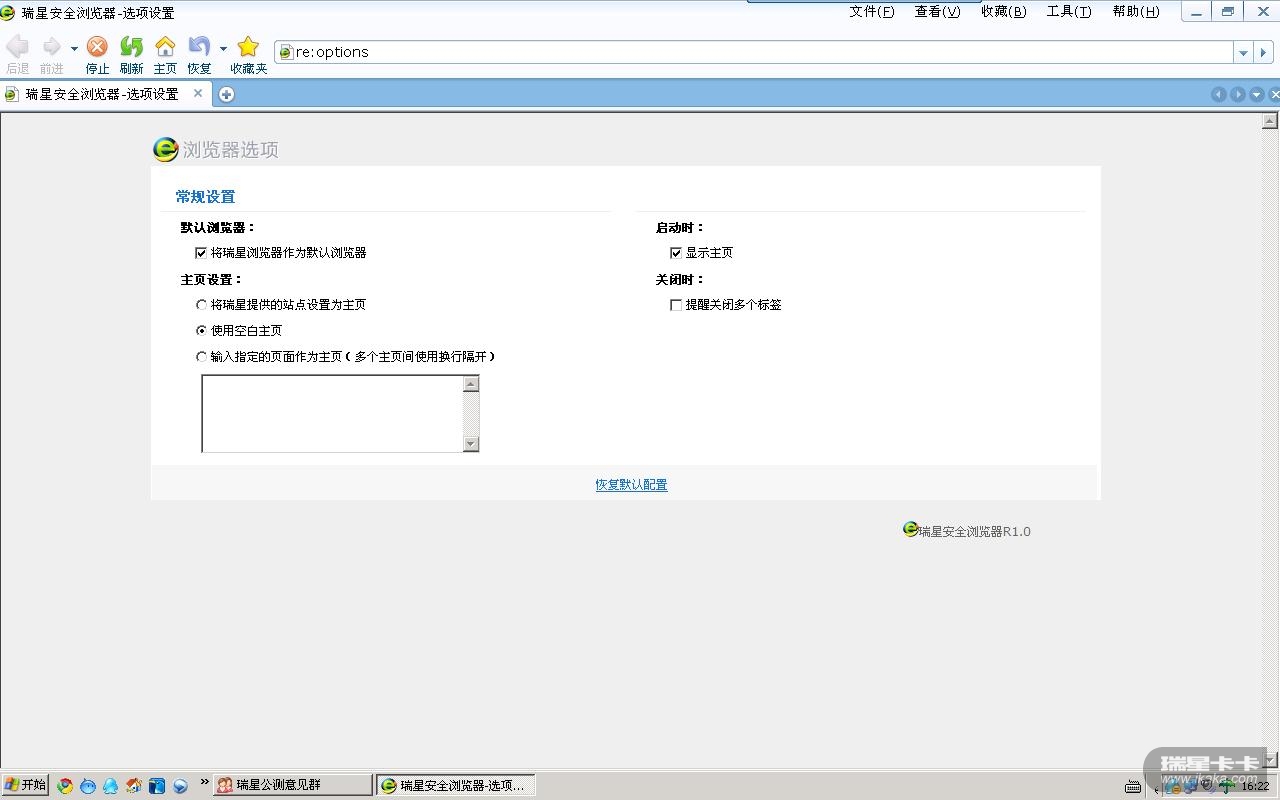Click the page scrollbar up arrow

(x=1270, y=122)
